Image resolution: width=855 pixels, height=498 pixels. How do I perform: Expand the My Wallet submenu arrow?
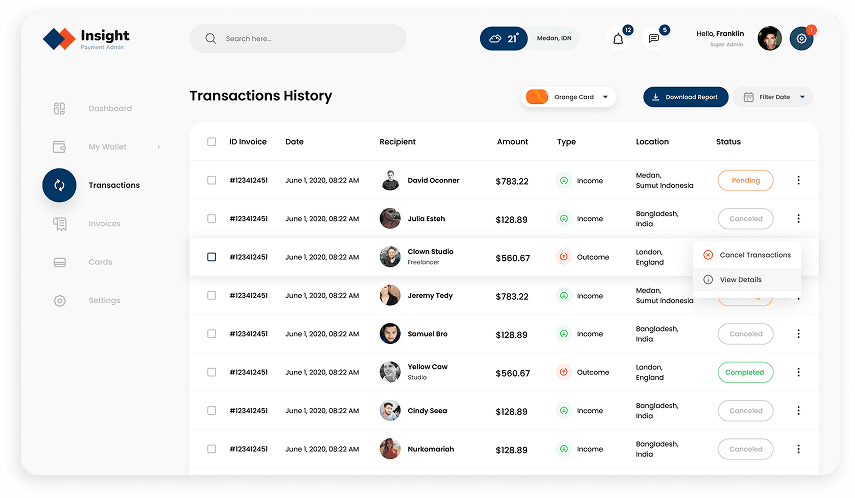pos(159,147)
